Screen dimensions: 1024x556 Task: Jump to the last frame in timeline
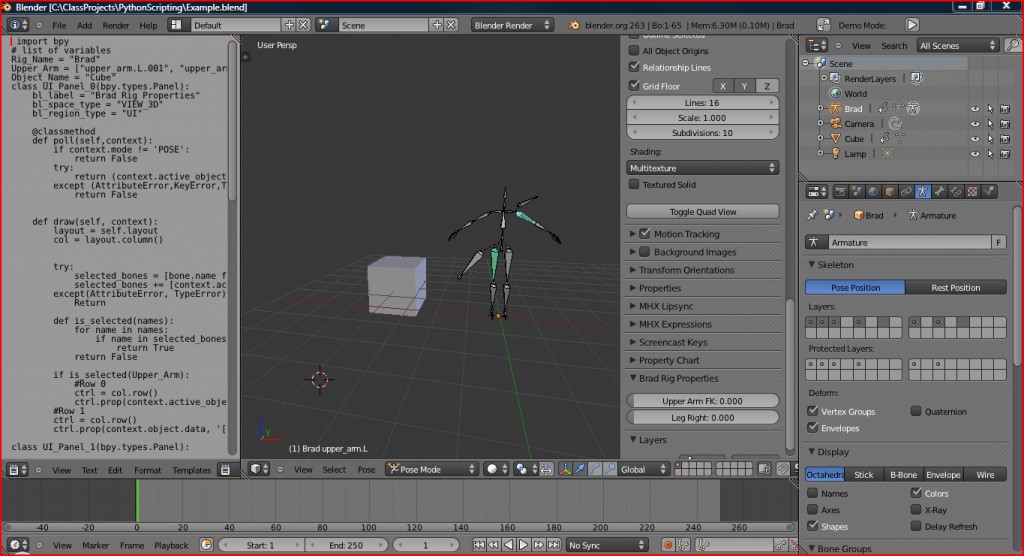pos(554,545)
